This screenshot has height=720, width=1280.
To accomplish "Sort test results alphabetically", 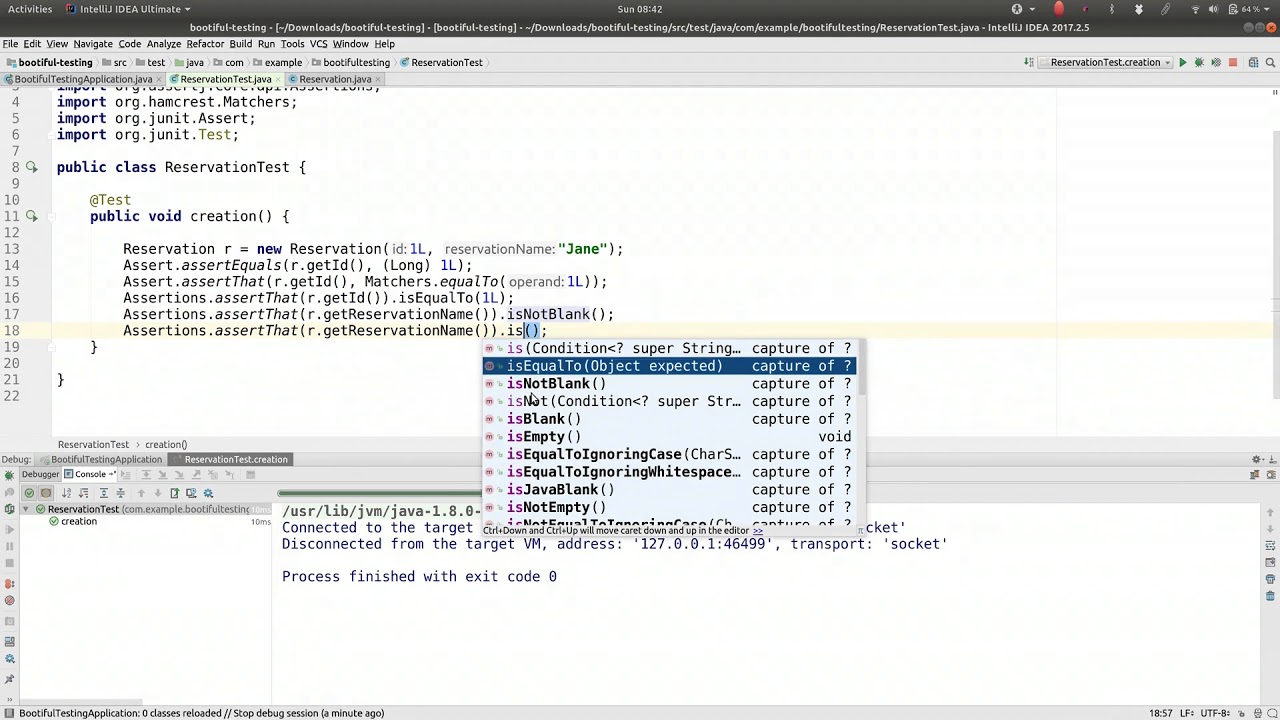I will tap(66, 493).
